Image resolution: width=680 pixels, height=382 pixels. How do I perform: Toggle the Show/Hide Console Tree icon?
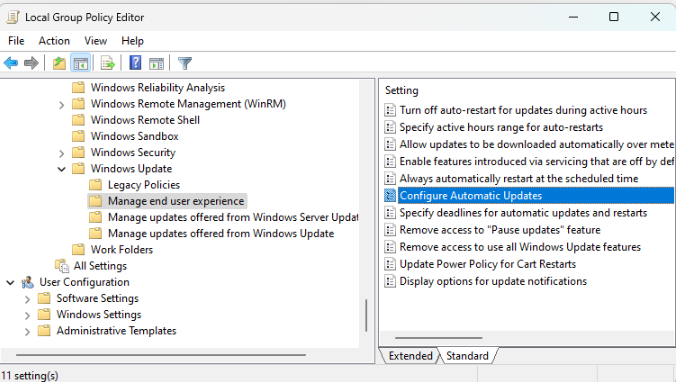pos(81,63)
